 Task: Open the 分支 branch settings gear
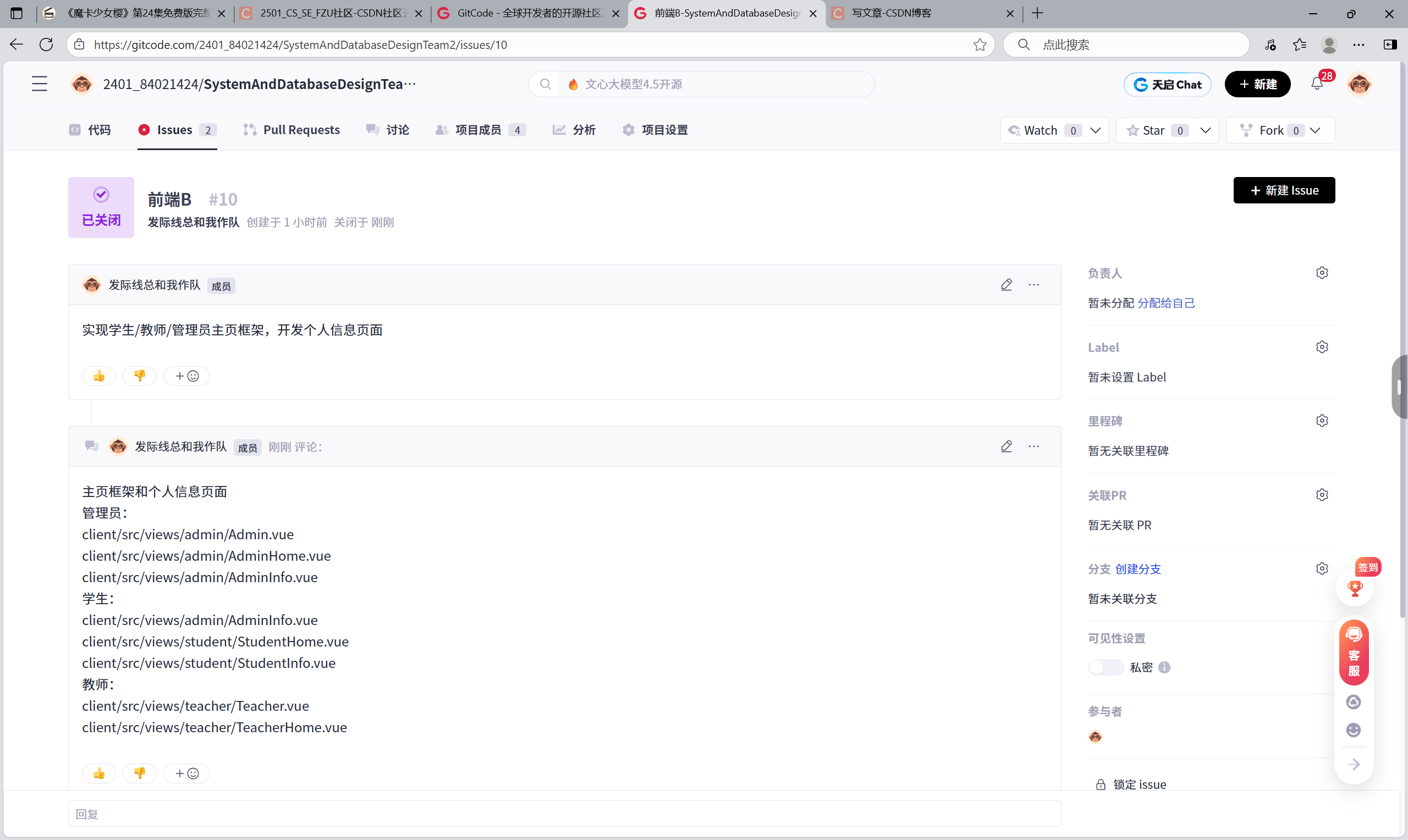click(1322, 568)
